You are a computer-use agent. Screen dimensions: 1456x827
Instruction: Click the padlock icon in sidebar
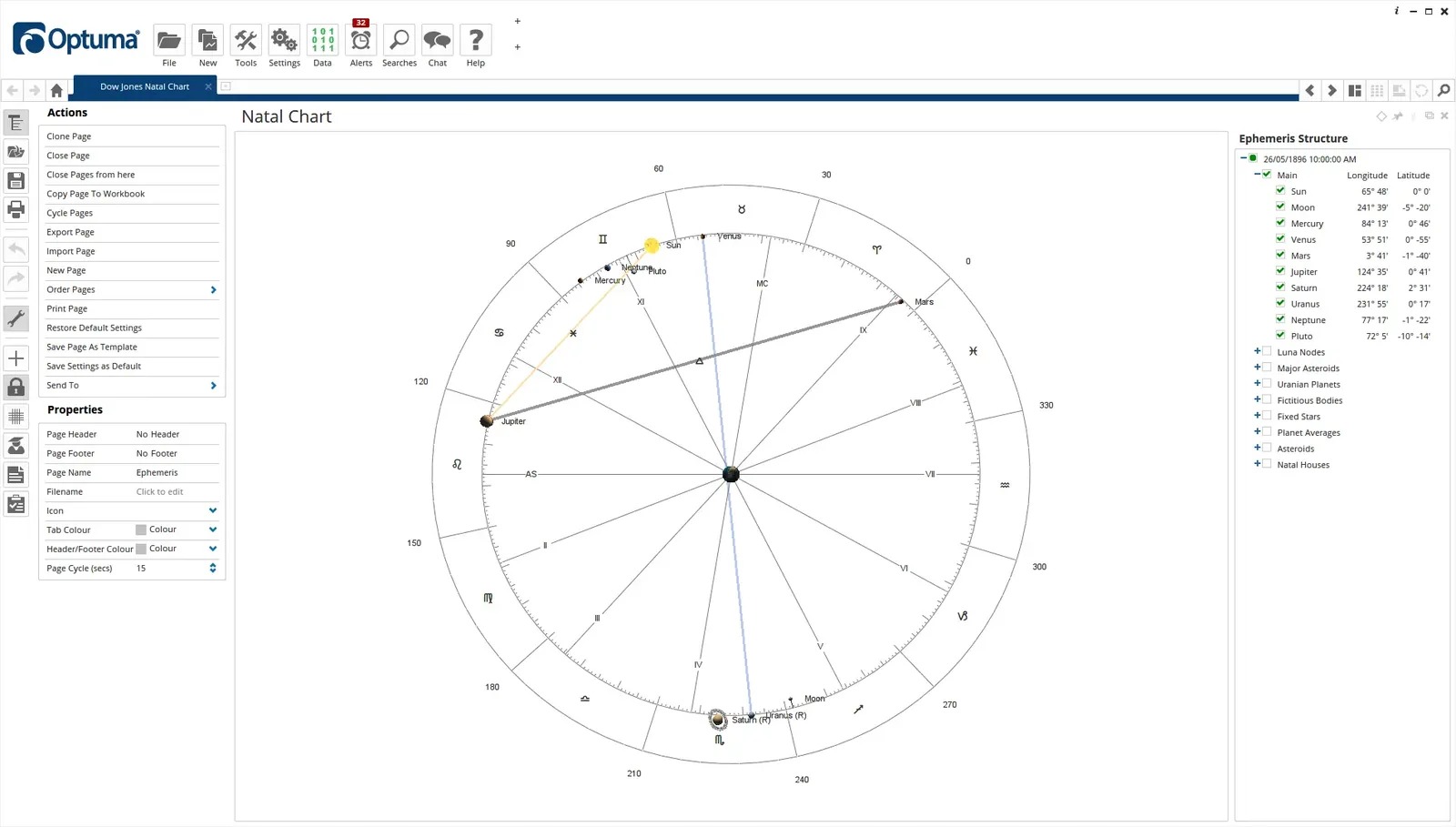[16, 388]
